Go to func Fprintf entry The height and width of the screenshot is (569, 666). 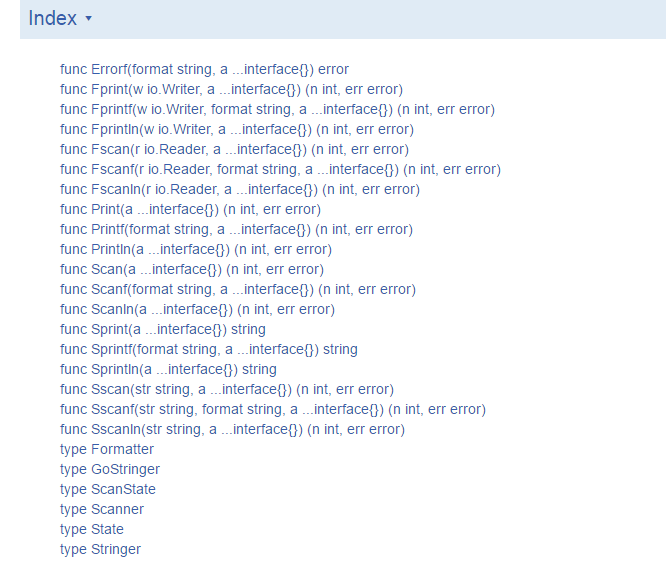click(277, 109)
